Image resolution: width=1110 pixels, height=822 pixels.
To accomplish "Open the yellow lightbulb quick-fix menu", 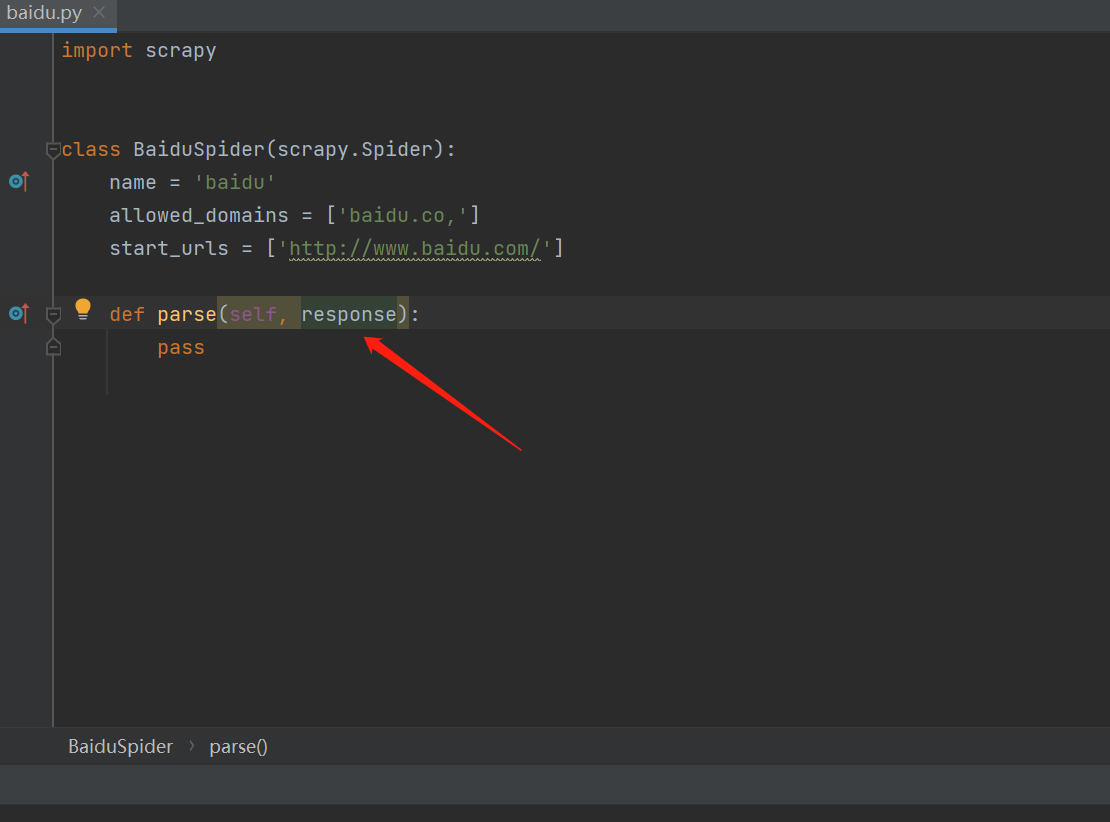I will [x=83, y=309].
